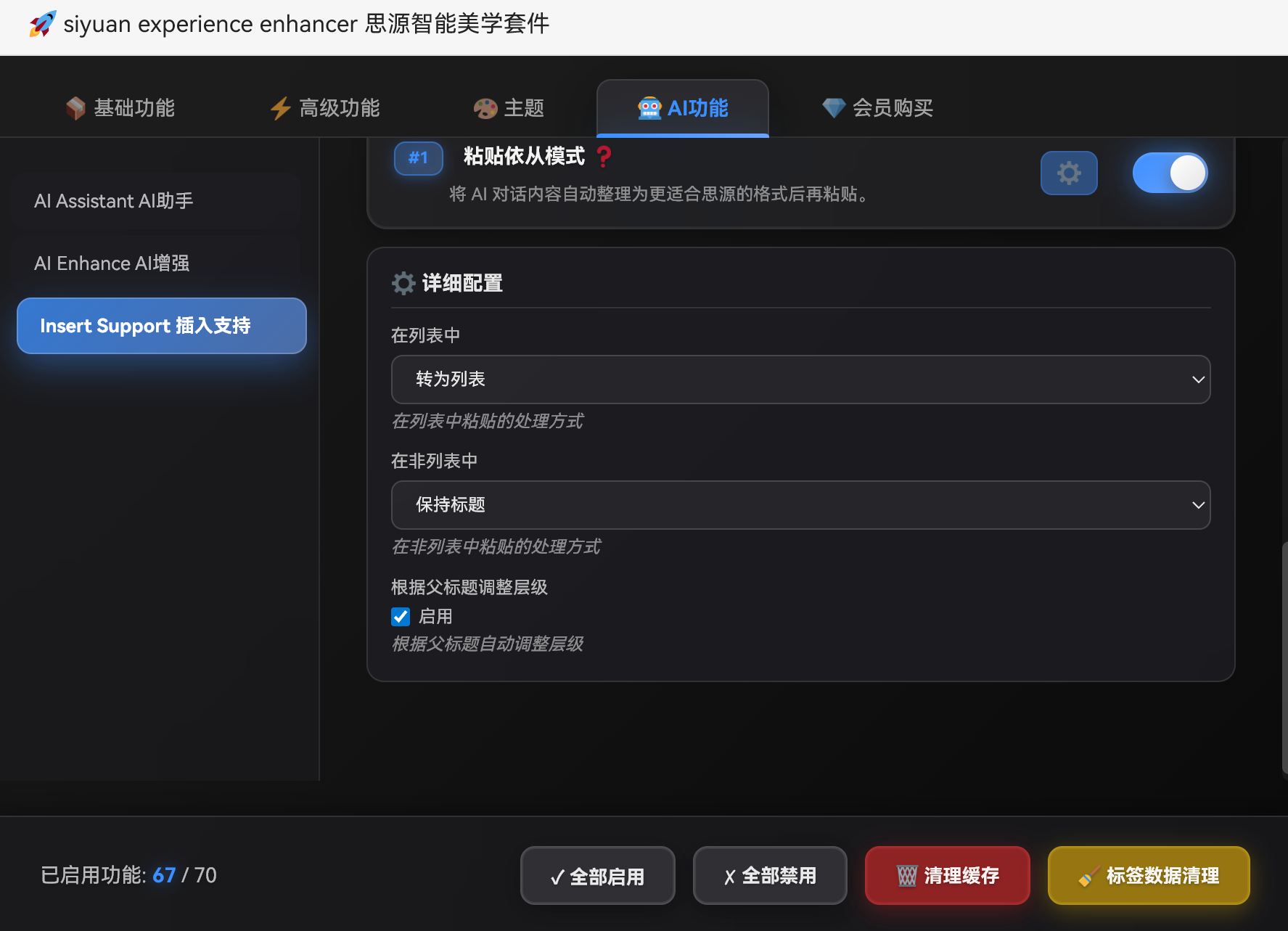The height and width of the screenshot is (931, 1288).
Task: Click the 全部禁用 button
Action: click(770, 876)
